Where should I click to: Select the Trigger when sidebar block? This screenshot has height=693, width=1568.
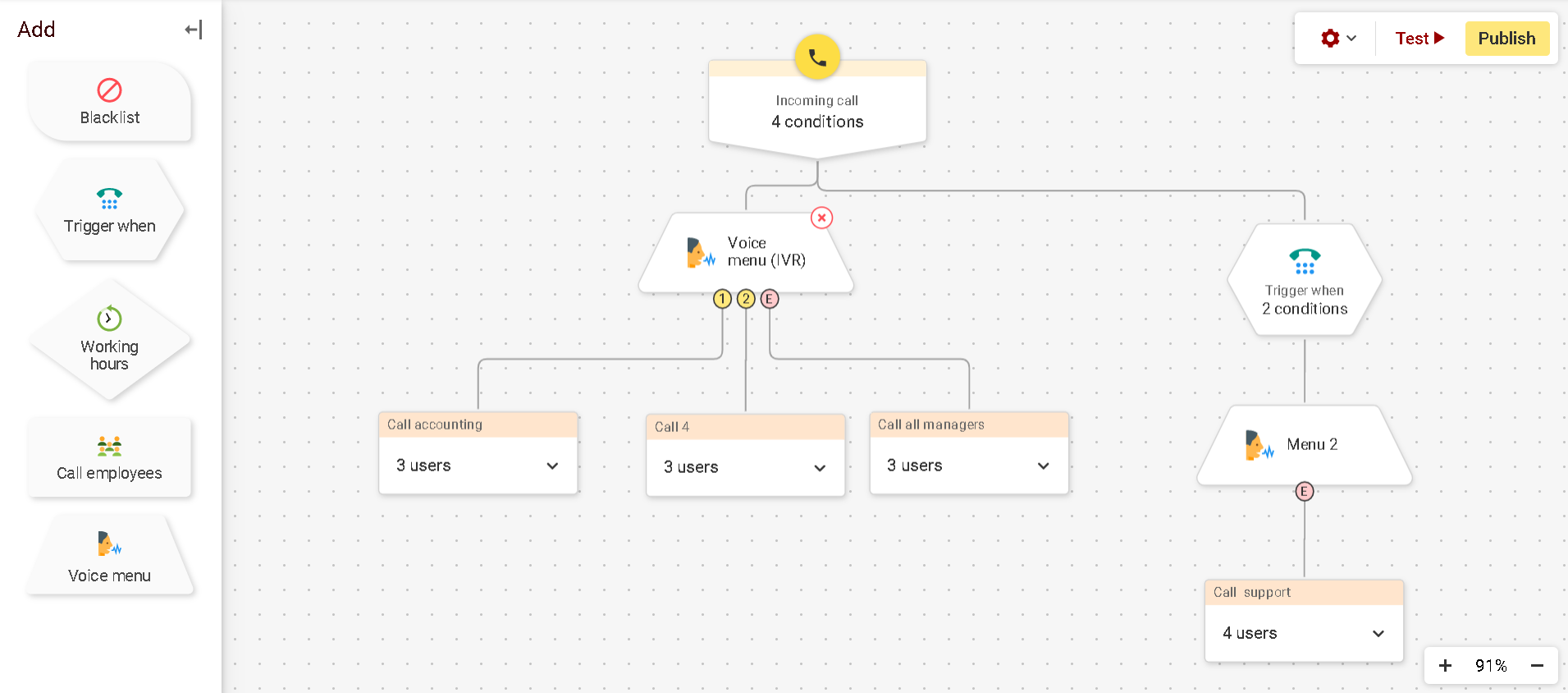click(109, 212)
